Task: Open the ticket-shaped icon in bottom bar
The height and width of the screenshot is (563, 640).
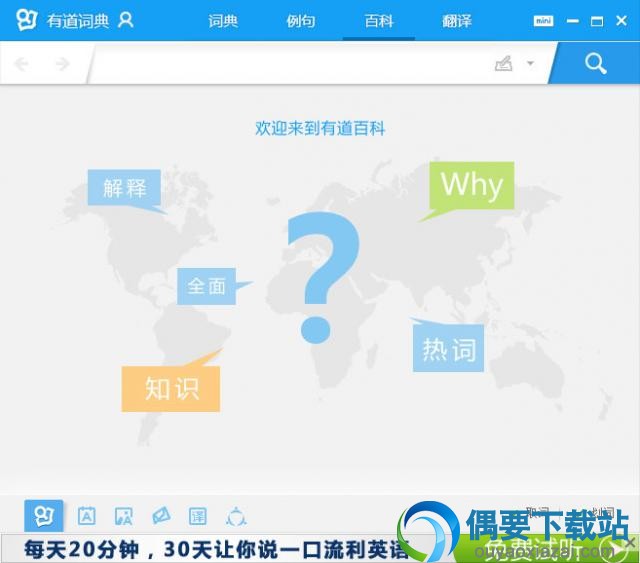Action: click(161, 516)
